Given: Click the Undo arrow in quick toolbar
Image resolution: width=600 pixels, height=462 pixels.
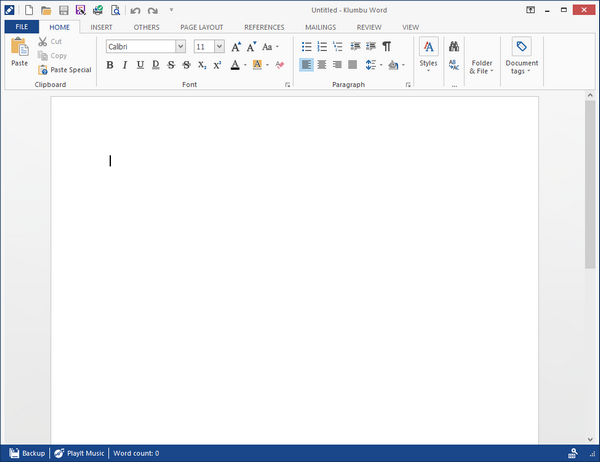Looking at the screenshot, I should pyautogui.click(x=135, y=10).
